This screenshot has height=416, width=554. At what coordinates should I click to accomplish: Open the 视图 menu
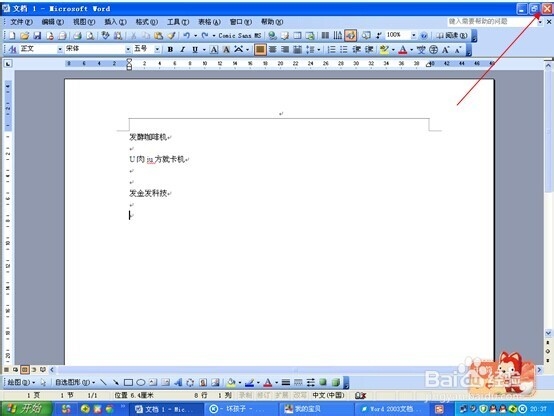pyautogui.click(x=84, y=22)
